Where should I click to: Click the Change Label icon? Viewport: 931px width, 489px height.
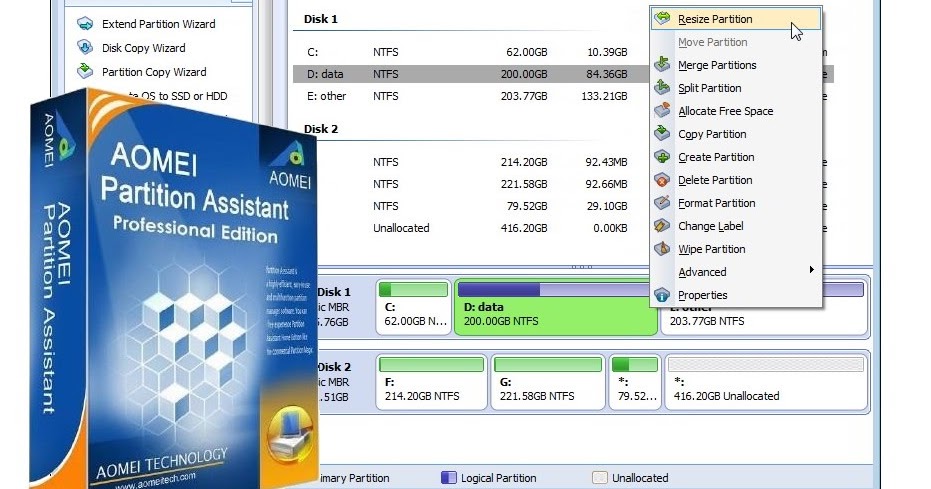[x=662, y=226]
